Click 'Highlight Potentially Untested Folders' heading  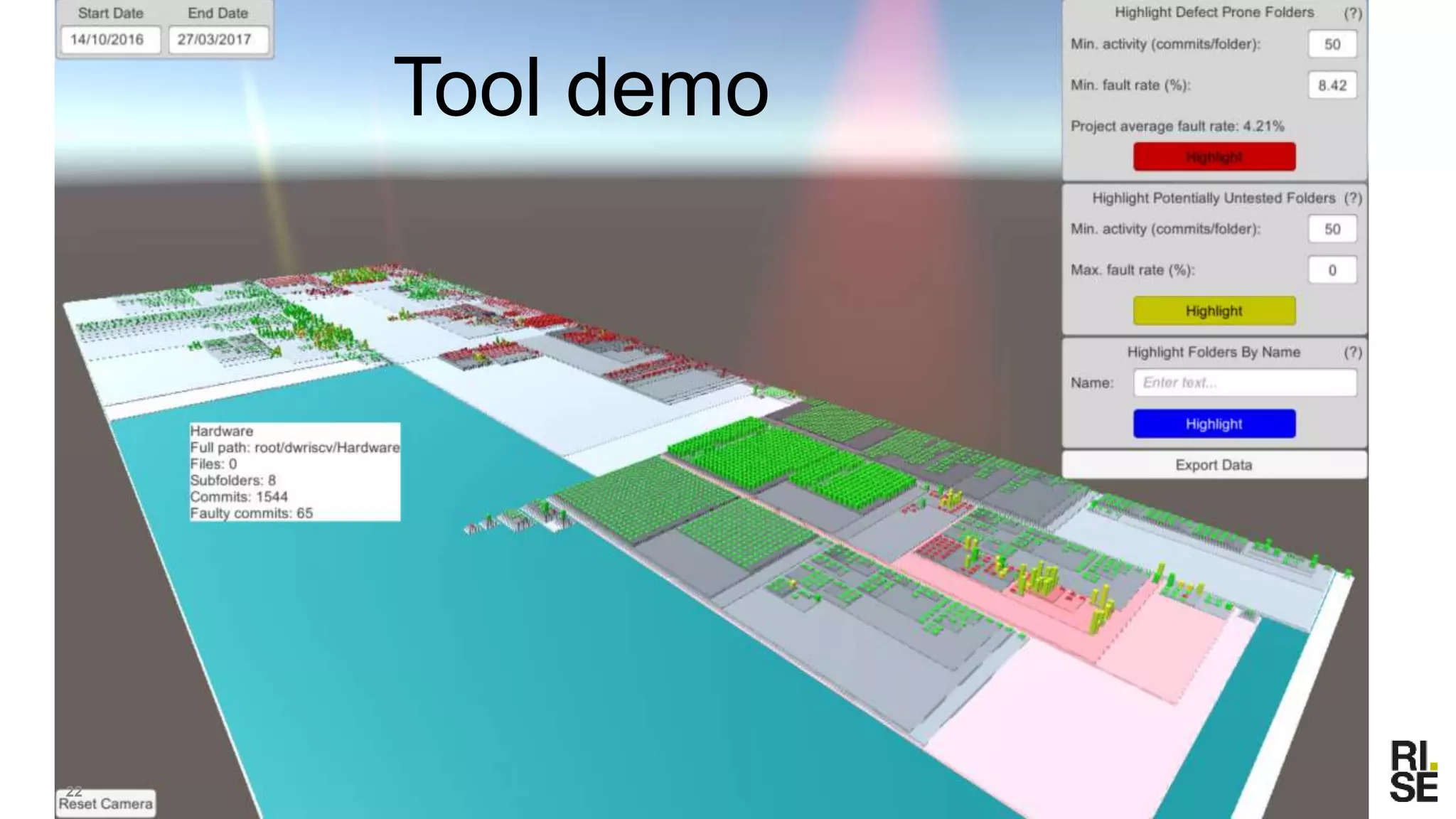click(1214, 198)
